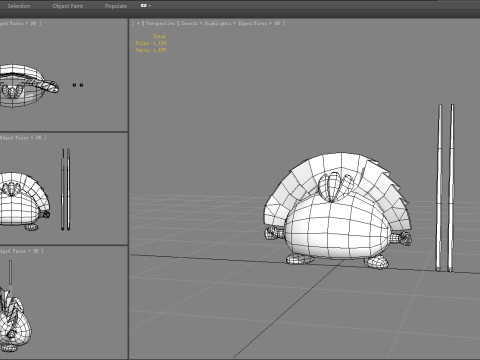The height and width of the screenshot is (360, 480).
Task: Click the Polys: 1,104 statistic
Action: click(x=151, y=43)
